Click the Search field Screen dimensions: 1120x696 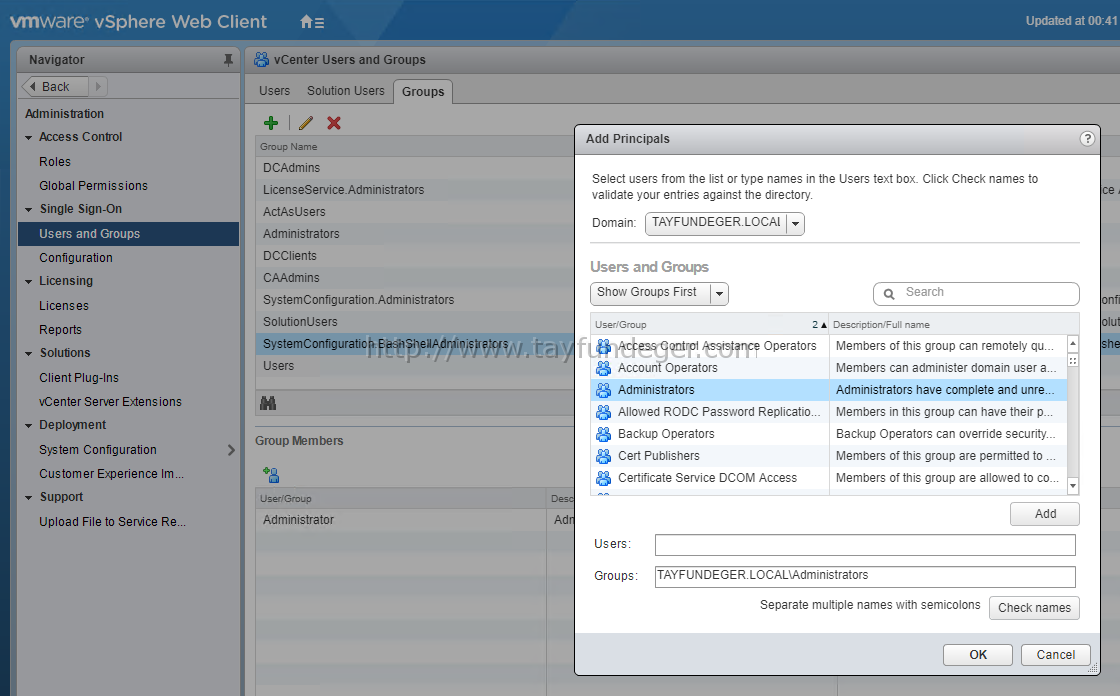pos(976,294)
